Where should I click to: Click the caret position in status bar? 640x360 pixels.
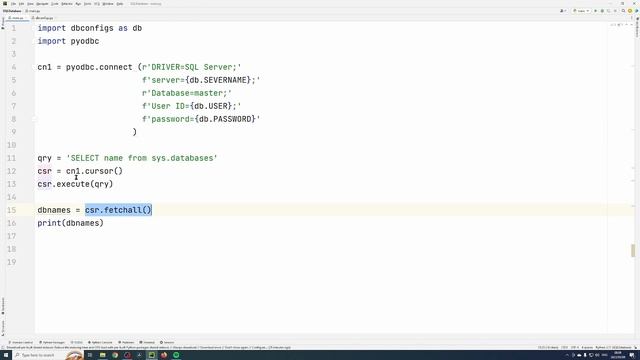[x=548, y=348]
